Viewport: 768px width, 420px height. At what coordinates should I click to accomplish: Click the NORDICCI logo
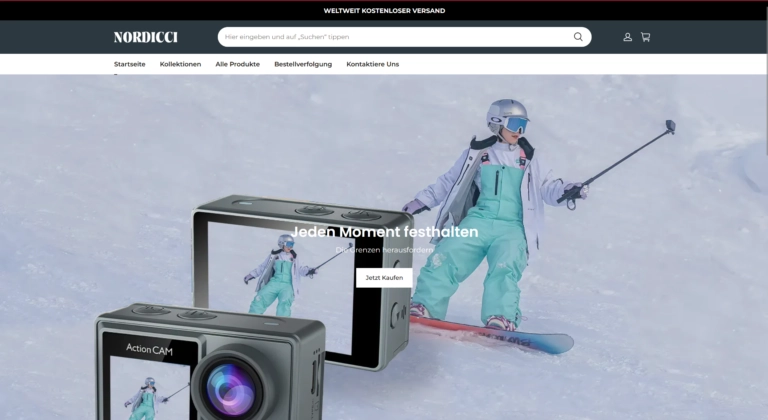[x=145, y=37]
